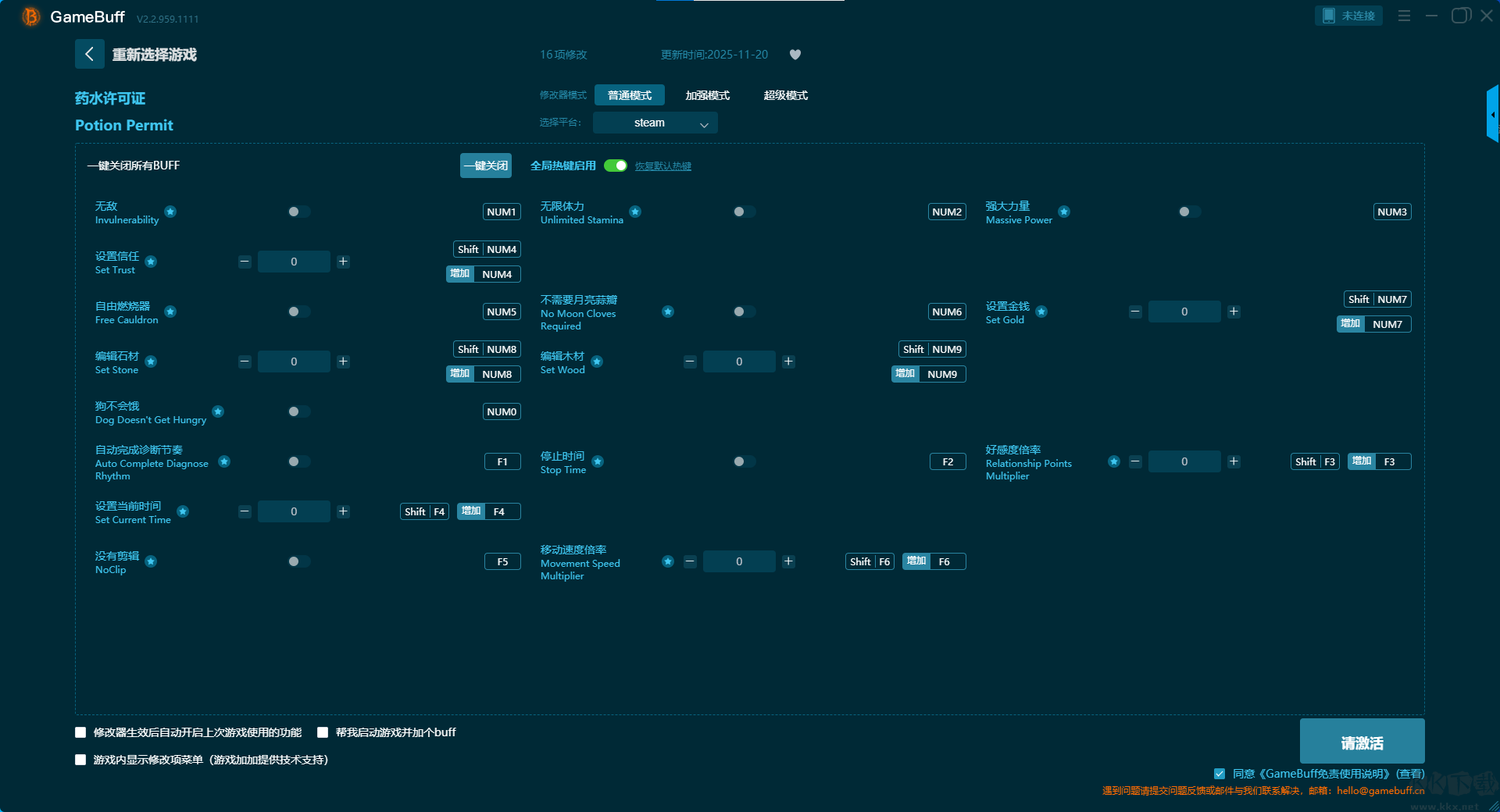Click the star beside Set Current Time
Viewport: 1500px width, 812px height.
point(183,511)
